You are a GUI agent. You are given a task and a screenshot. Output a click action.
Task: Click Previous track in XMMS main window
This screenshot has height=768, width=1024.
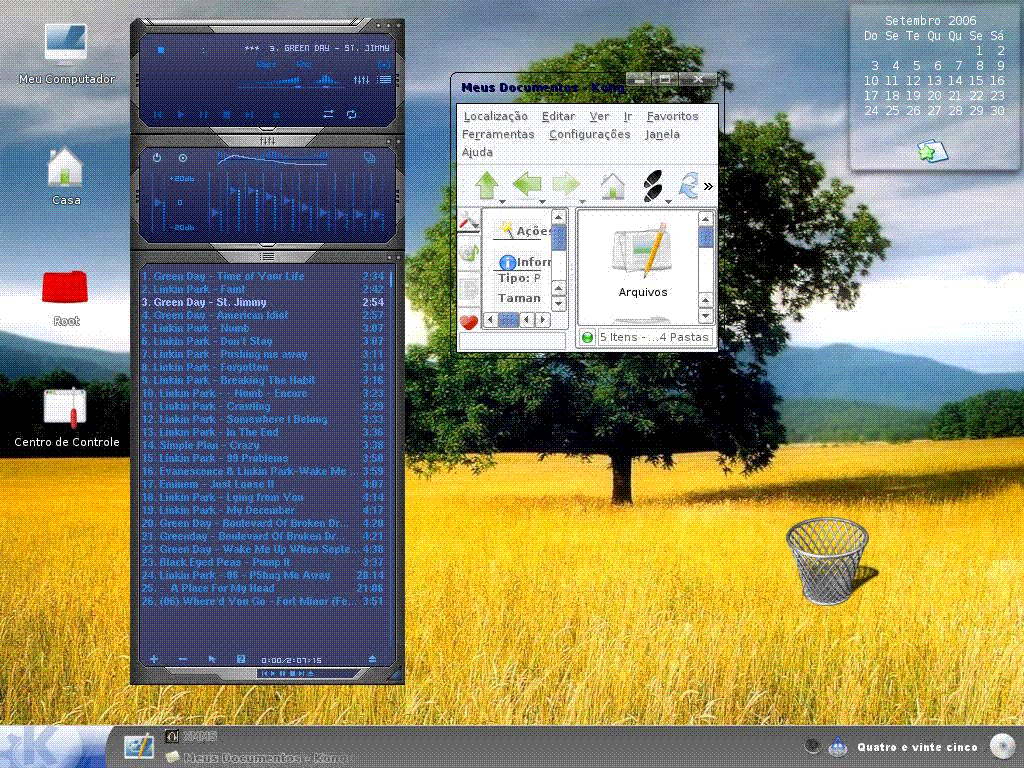pos(158,114)
